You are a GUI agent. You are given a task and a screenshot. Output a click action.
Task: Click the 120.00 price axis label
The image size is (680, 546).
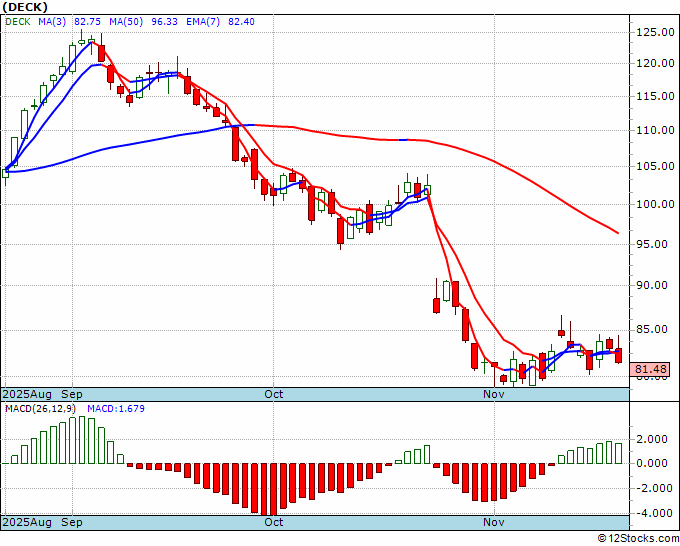655,64
